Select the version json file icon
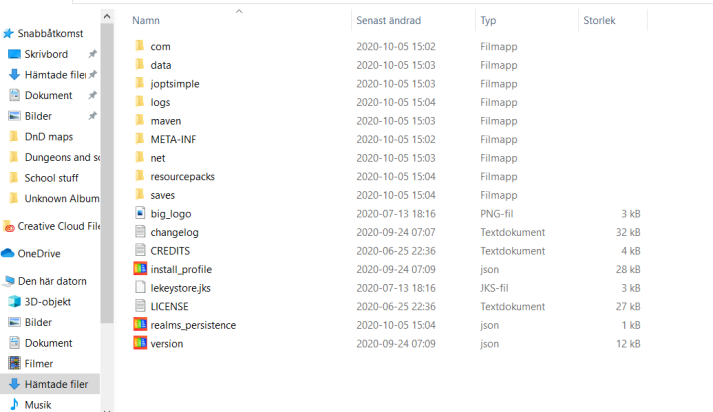This screenshot has height=412, width=713. pyautogui.click(x=140, y=343)
